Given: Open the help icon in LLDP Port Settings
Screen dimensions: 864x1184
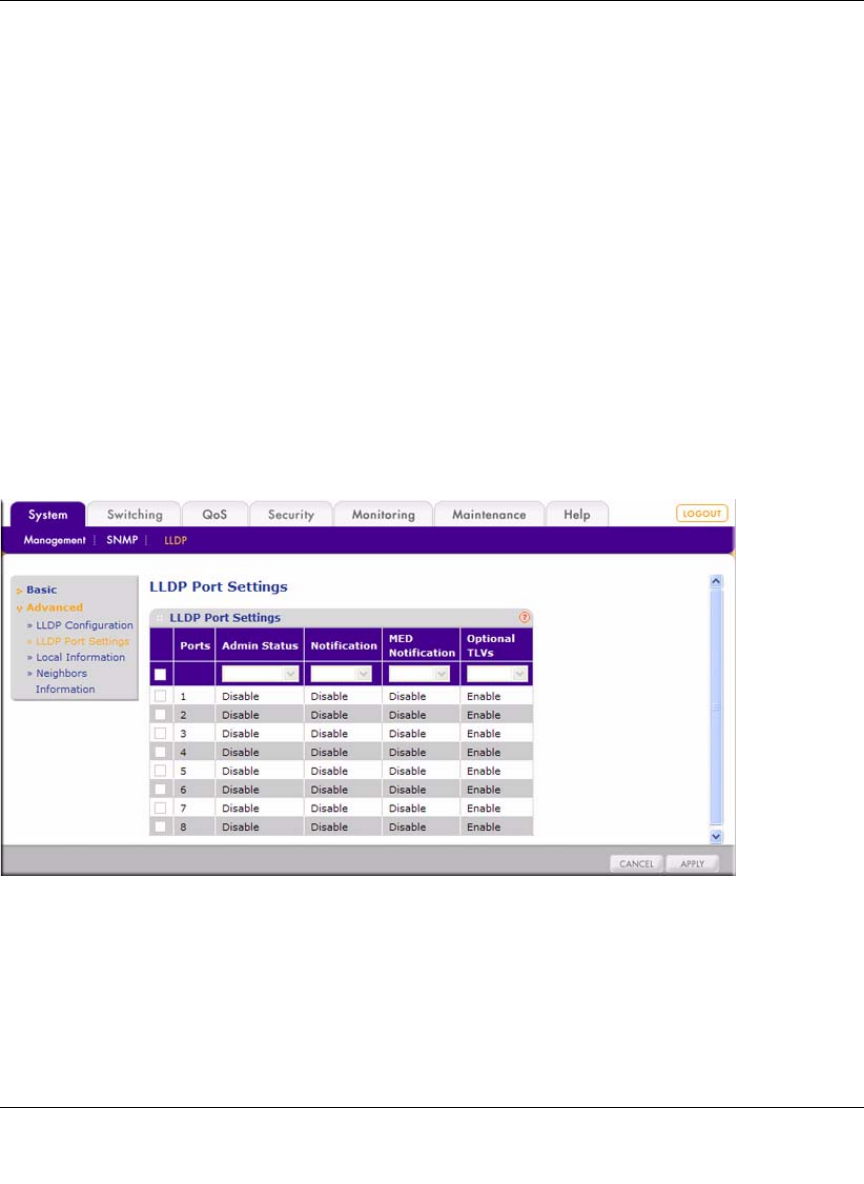Looking at the screenshot, I should coord(524,617).
